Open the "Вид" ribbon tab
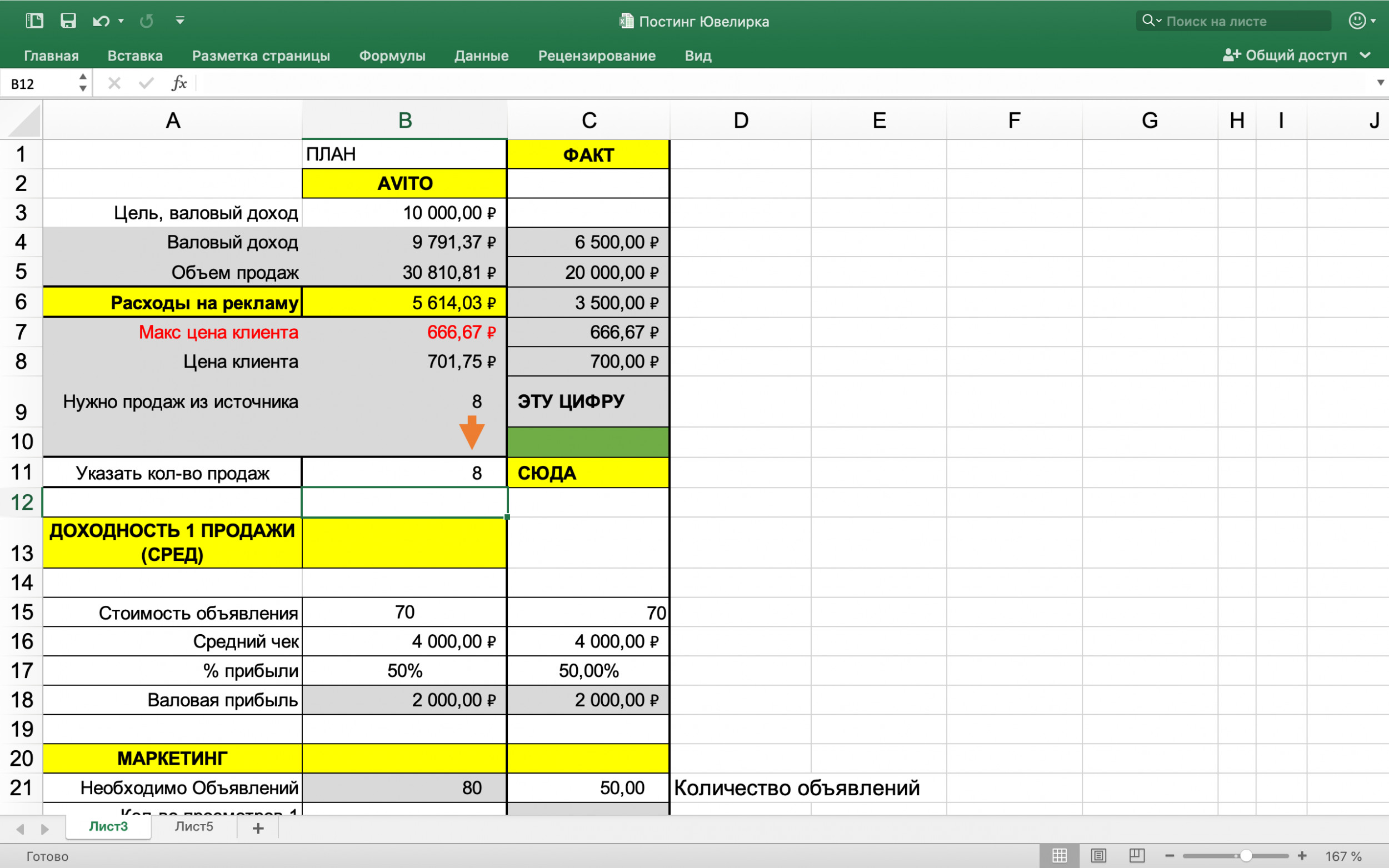The width and height of the screenshot is (1389, 868). (698, 56)
